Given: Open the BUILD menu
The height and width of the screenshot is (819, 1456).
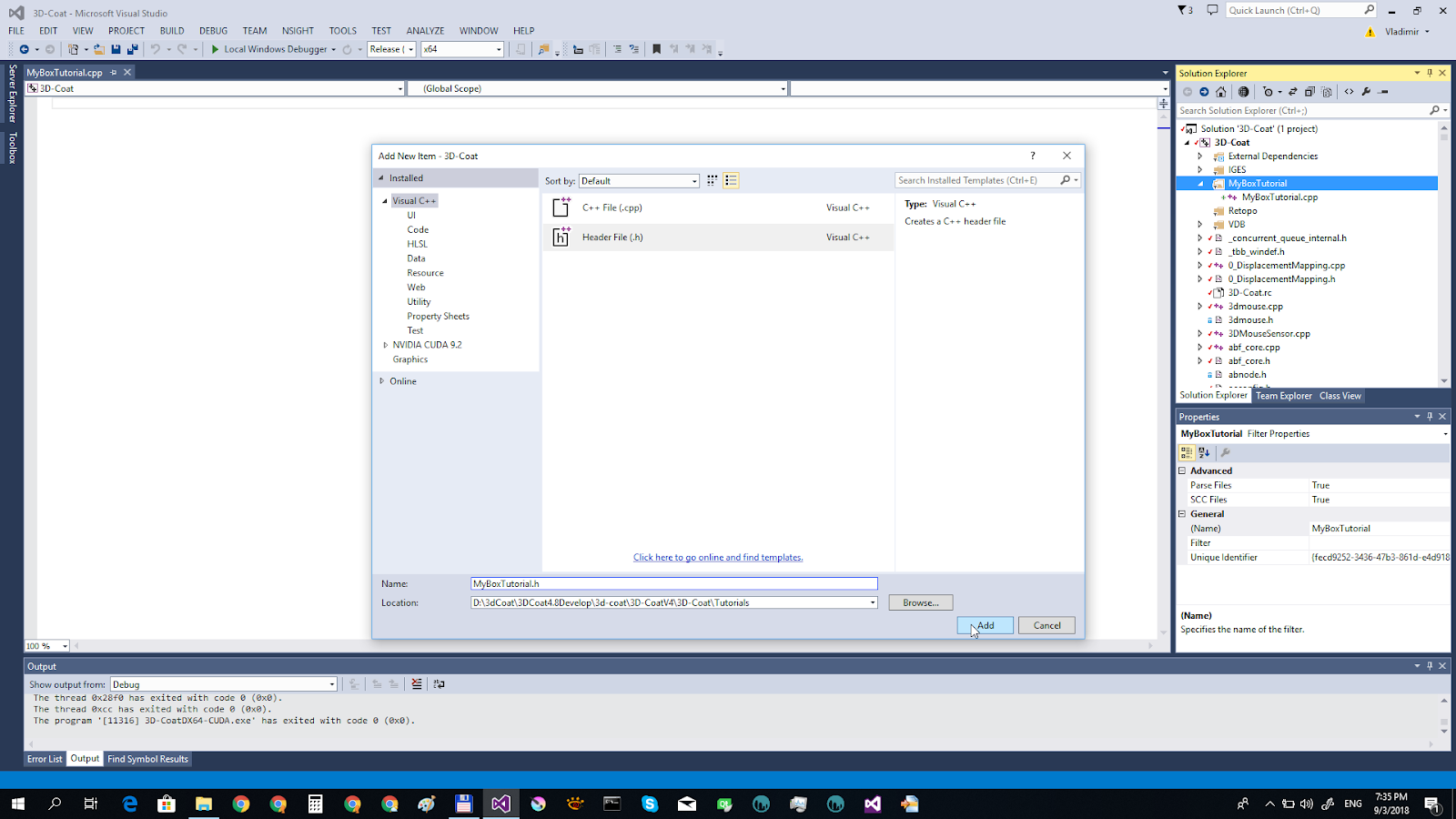Looking at the screenshot, I should (x=172, y=30).
